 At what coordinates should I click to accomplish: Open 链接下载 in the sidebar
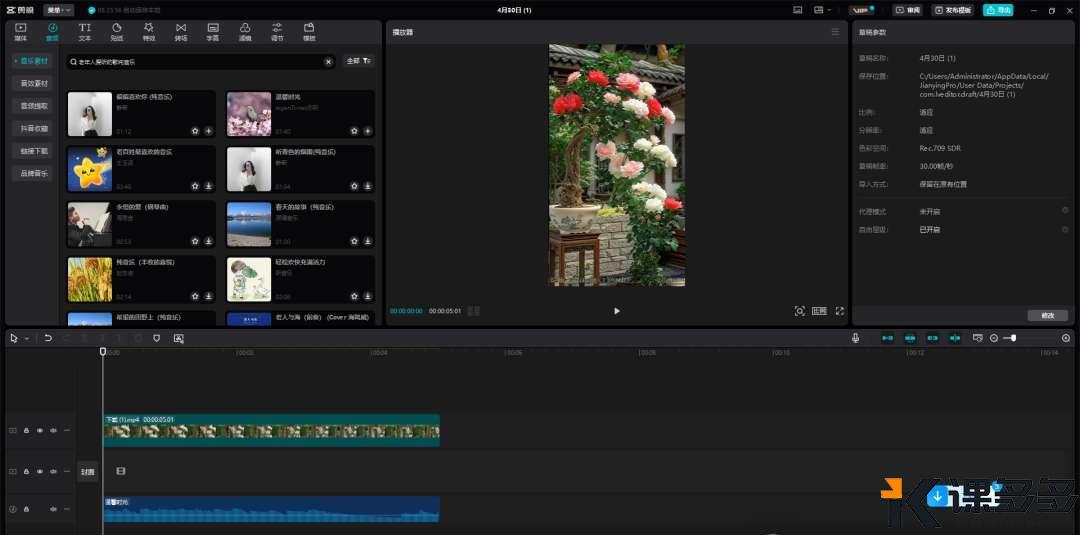click(34, 151)
